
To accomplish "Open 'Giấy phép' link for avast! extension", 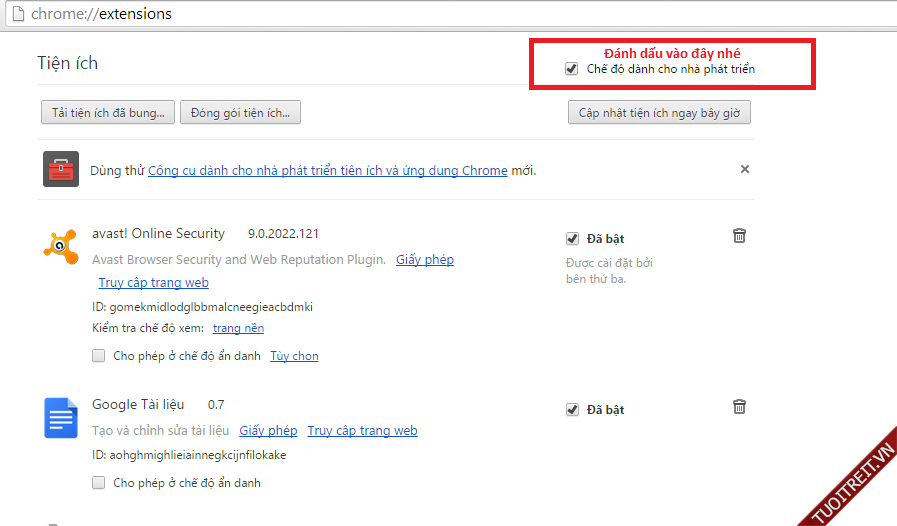I will (424, 260).
